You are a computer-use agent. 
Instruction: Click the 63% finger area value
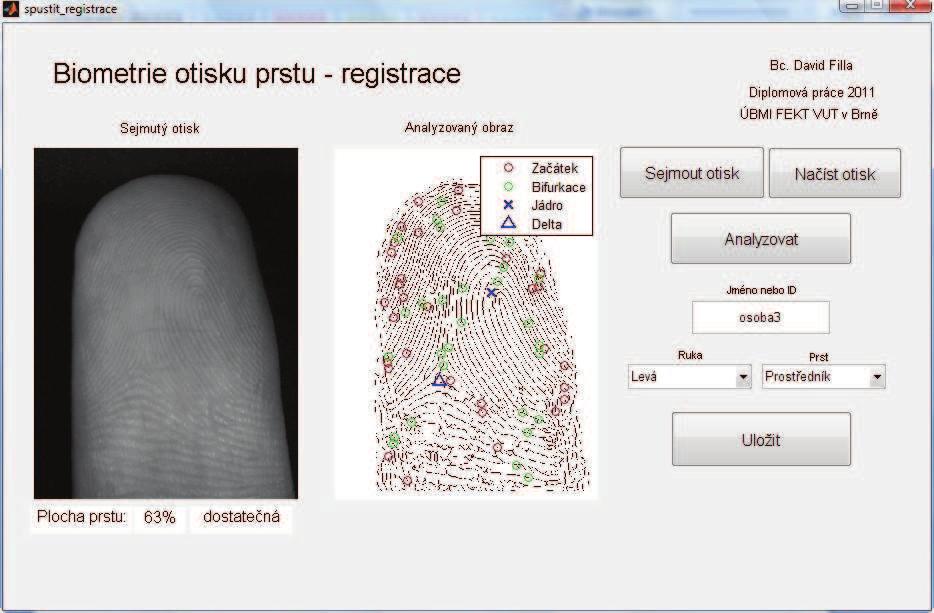(160, 517)
